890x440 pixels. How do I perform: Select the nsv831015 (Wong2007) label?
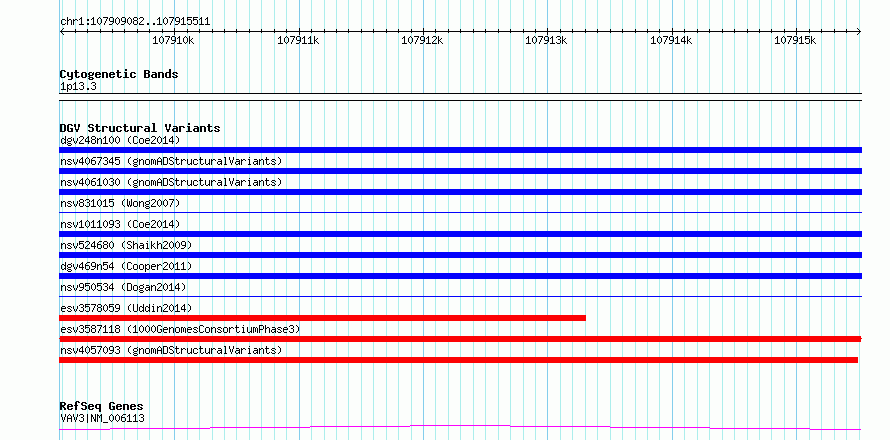[120, 203]
